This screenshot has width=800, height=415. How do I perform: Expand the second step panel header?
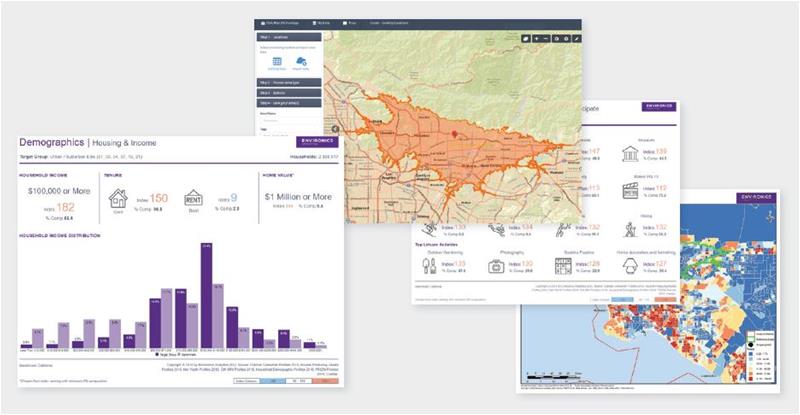point(290,82)
